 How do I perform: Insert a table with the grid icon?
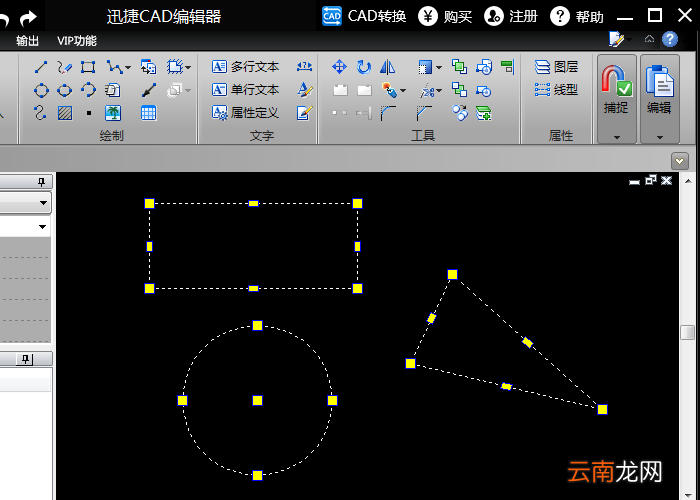pyautogui.click(x=148, y=113)
